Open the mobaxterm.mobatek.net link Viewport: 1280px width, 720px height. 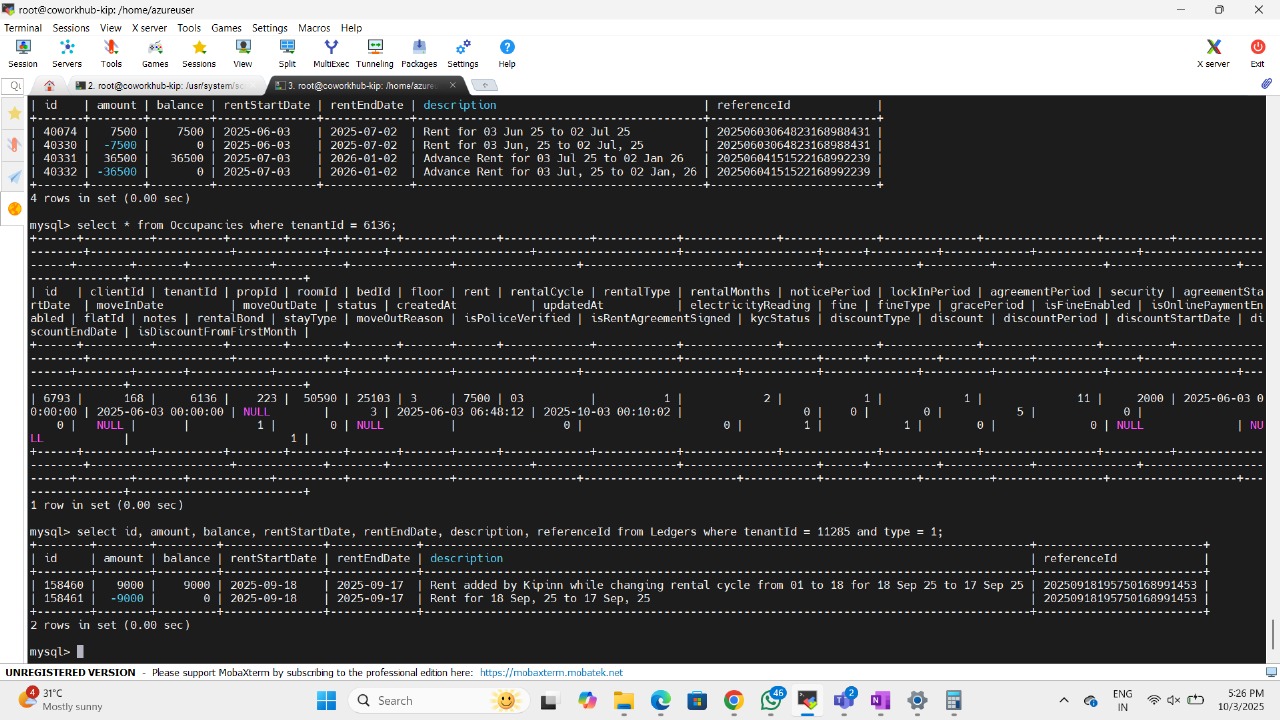tap(551, 673)
